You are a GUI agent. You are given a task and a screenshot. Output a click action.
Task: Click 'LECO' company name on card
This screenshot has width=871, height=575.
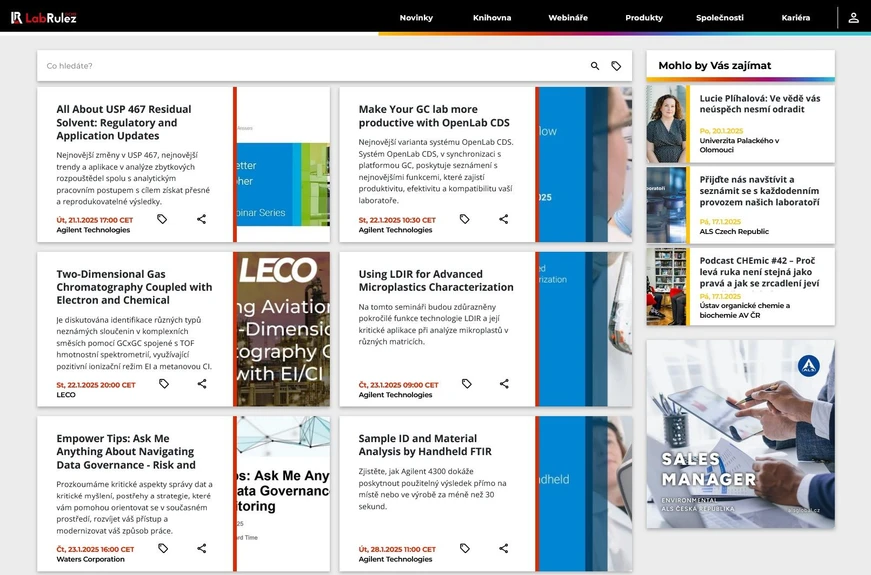(x=66, y=394)
